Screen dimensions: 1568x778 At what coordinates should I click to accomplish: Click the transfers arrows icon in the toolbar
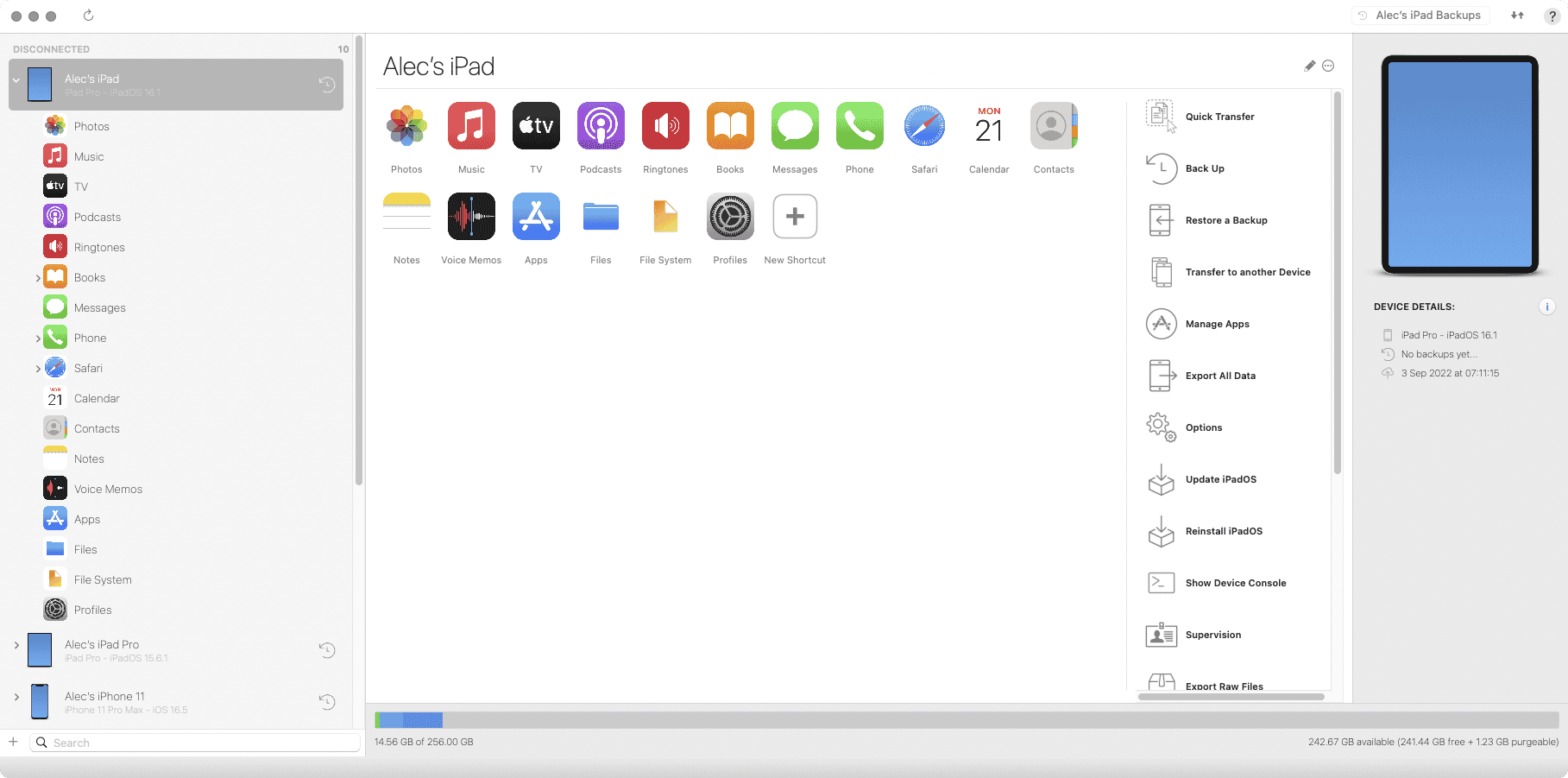pyautogui.click(x=1517, y=16)
